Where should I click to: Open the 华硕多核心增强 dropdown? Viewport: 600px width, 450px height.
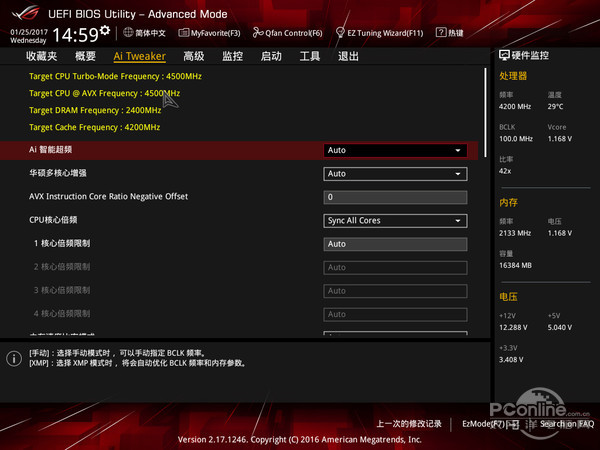click(395, 174)
